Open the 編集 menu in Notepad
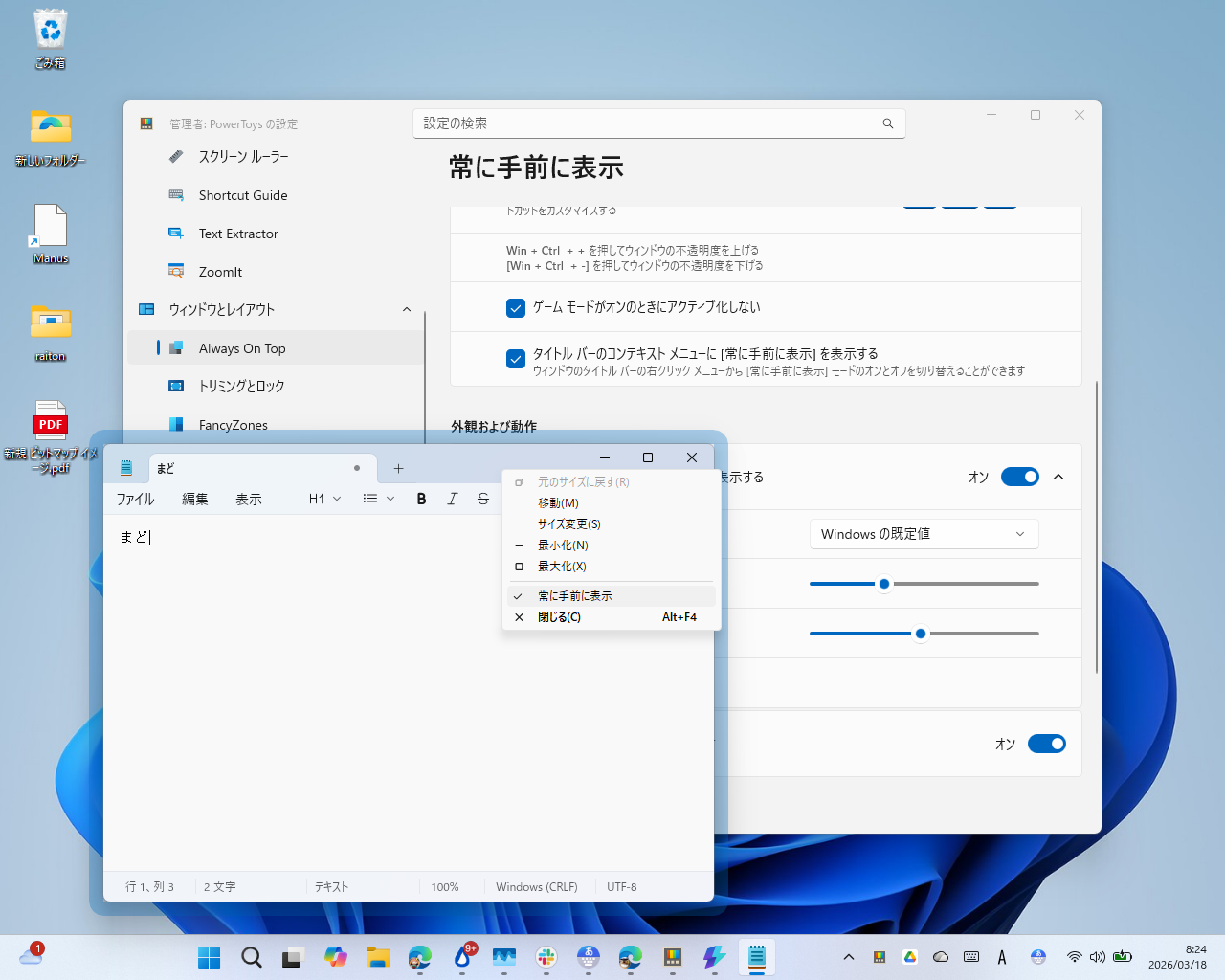The image size is (1225, 980). click(194, 499)
